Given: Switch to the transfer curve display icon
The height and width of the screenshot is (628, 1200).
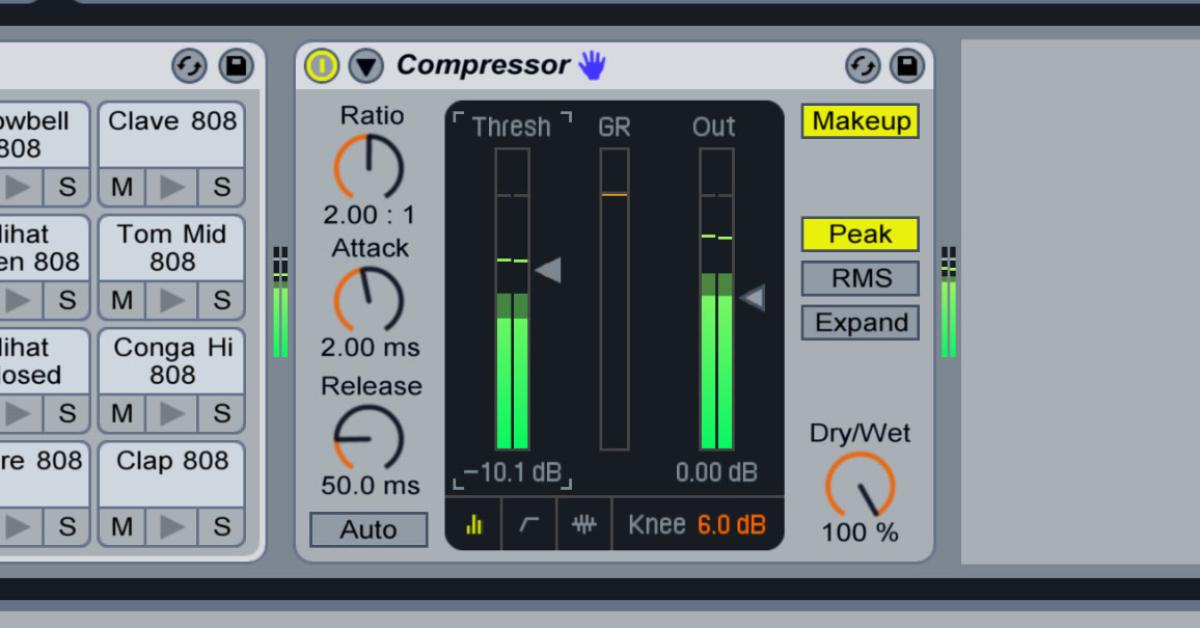Looking at the screenshot, I should pyautogui.click(x=529, y=523).
